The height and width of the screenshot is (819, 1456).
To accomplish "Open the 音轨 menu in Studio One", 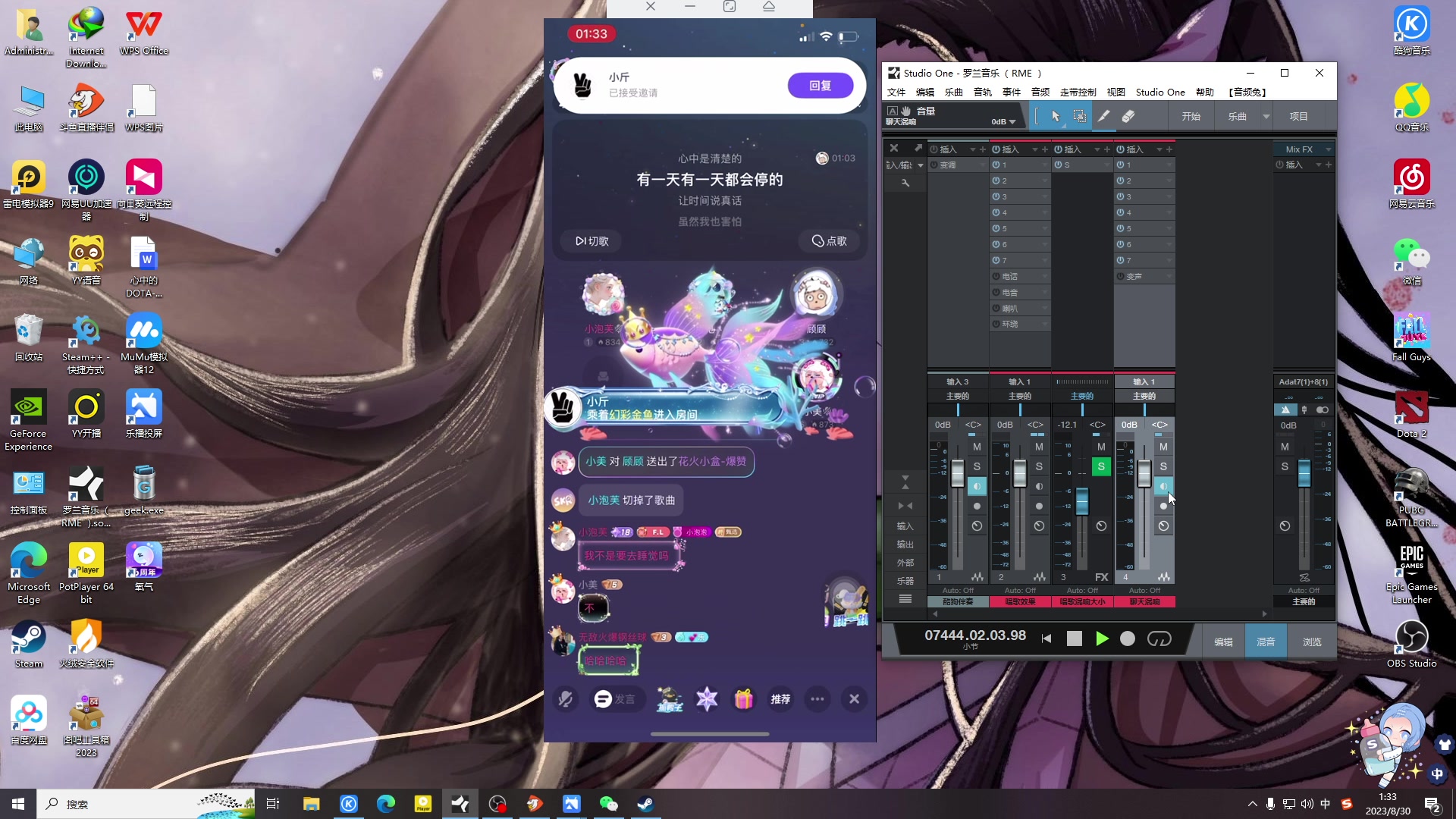I will (983, 92).
